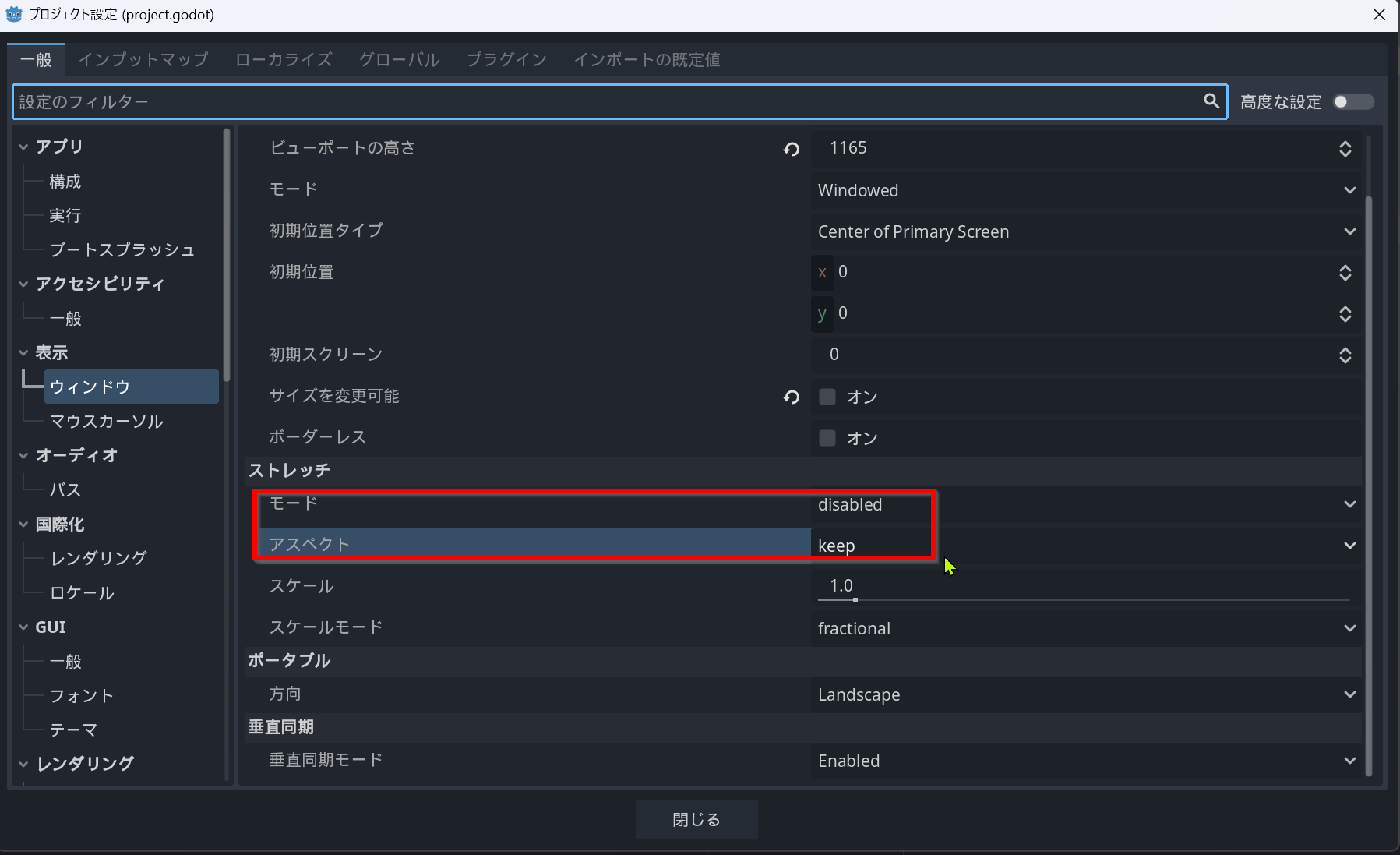Focus the 設定のフィルター search field
This screenshot has width=1400, height=855.
point(608,102)
